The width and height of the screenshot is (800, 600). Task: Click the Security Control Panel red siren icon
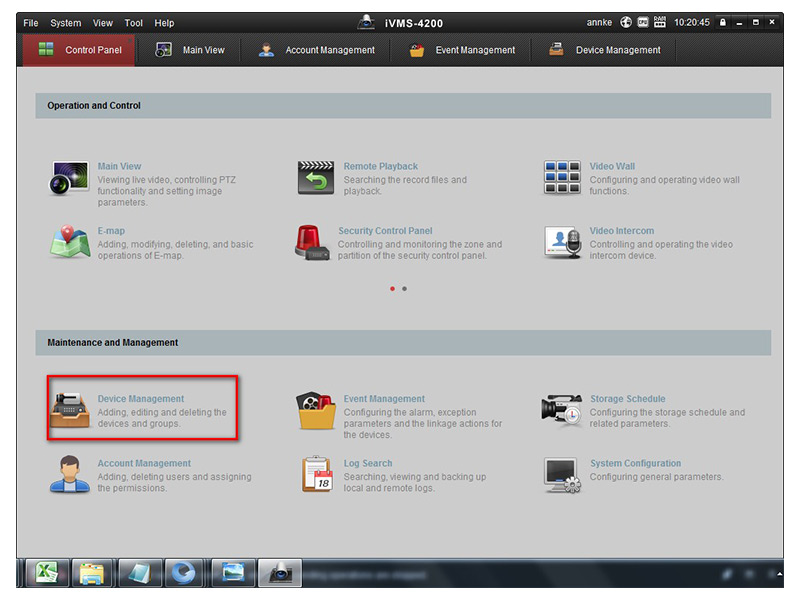(312, 243)
